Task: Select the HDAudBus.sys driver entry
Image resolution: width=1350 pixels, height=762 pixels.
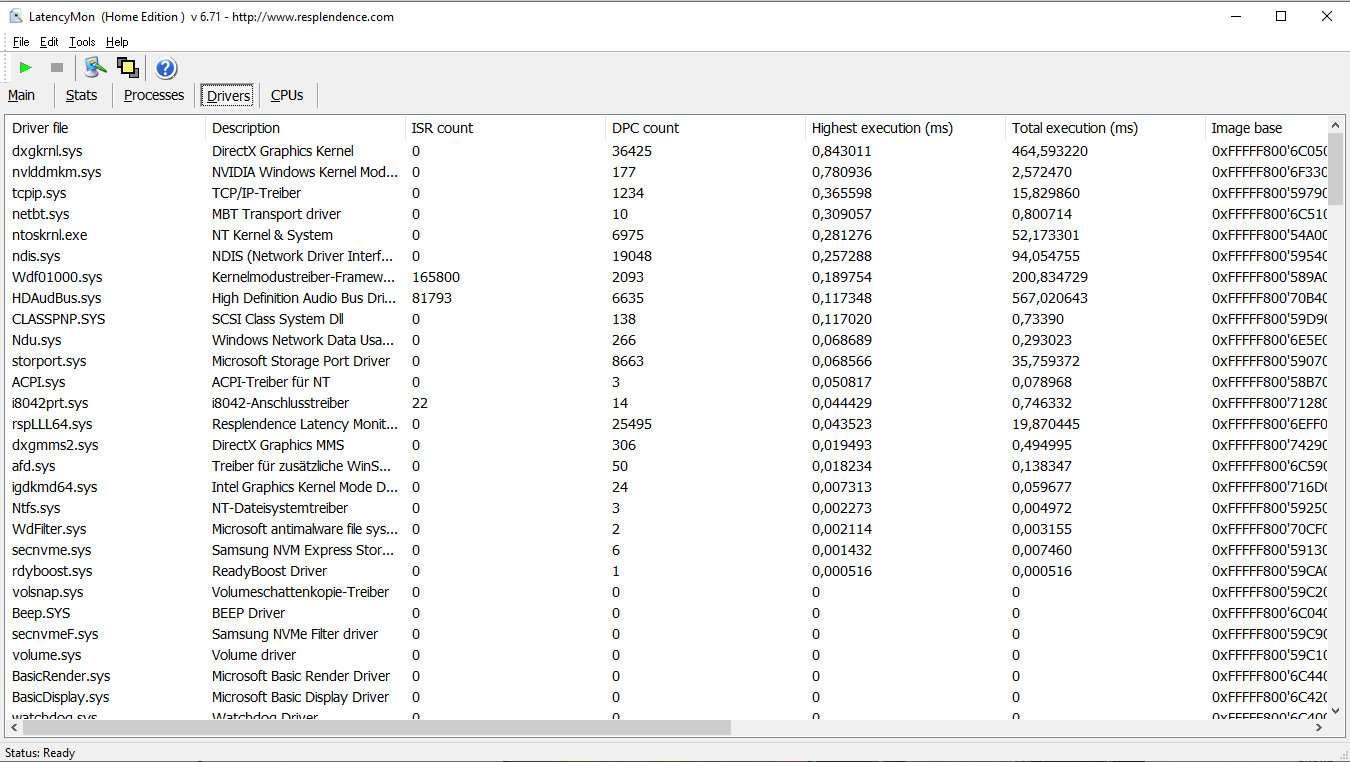Action: (56, 298)
